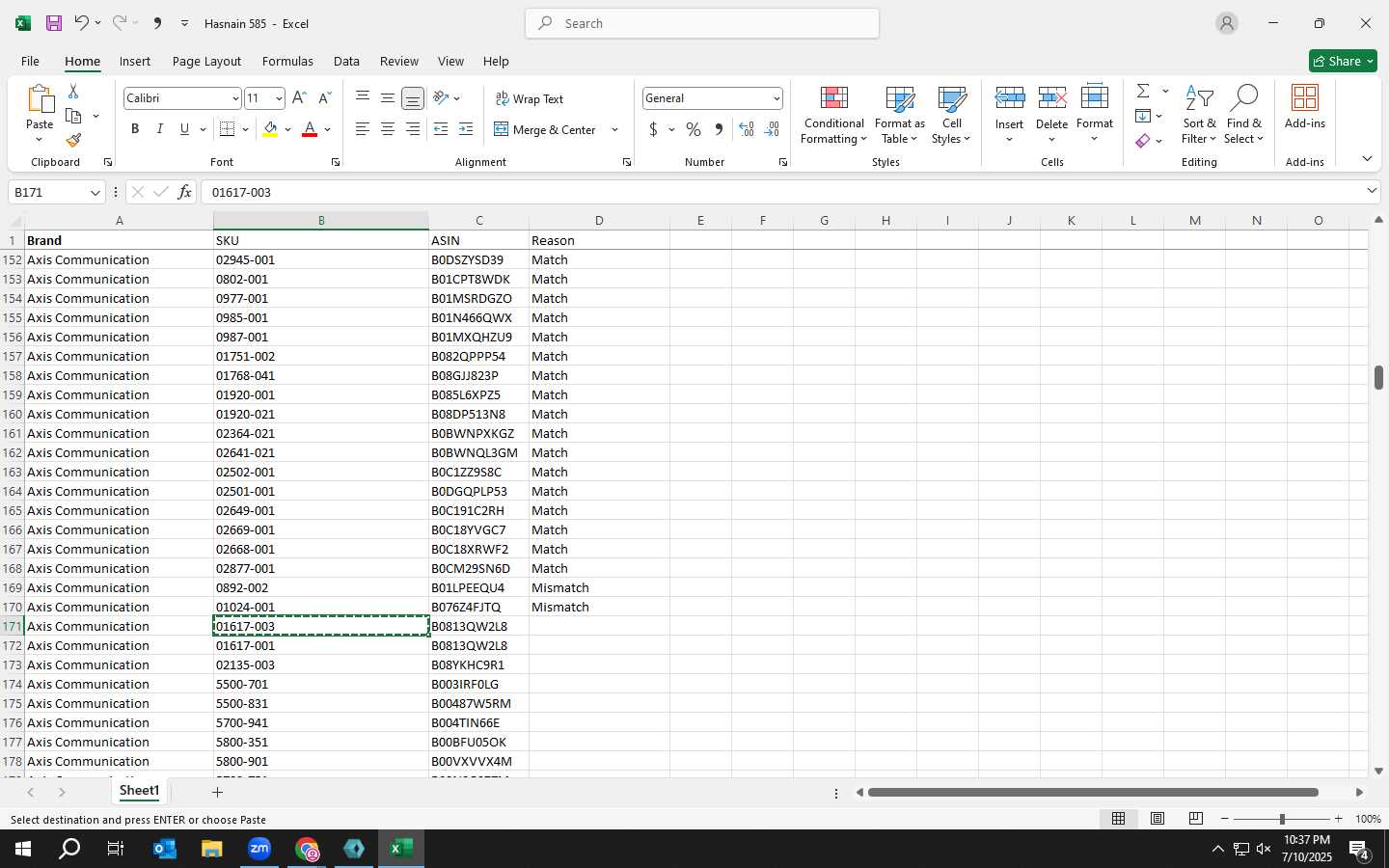
Task: Expand Merge & Center options arrow
Action: [614, 129]
